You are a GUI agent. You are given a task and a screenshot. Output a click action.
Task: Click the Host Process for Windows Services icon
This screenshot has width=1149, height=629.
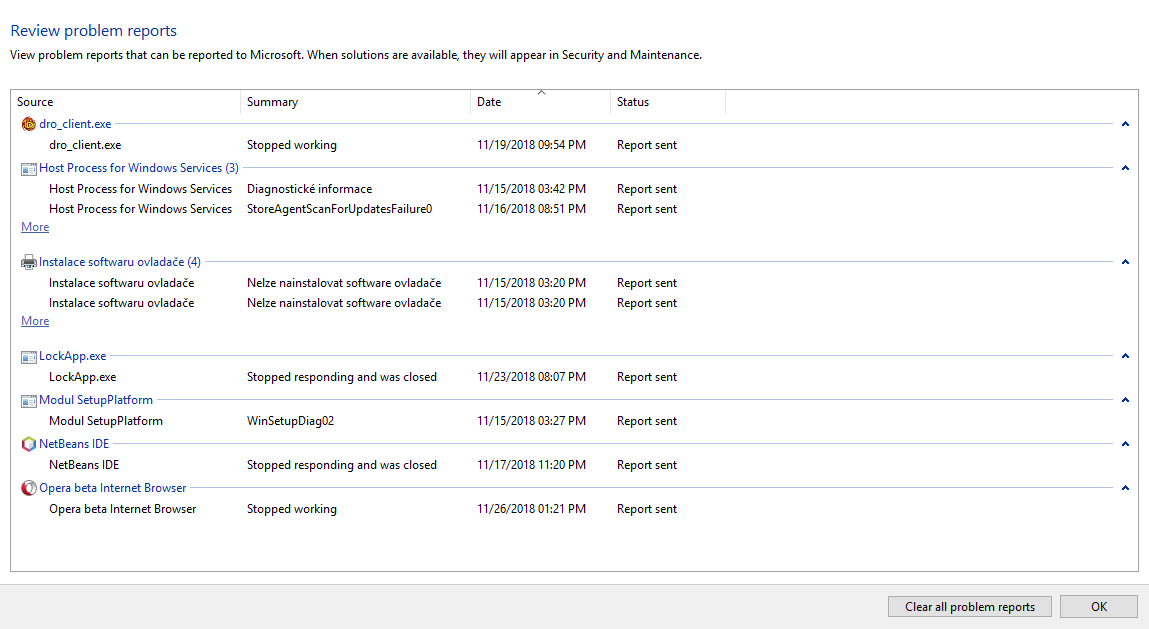point(28,168)
